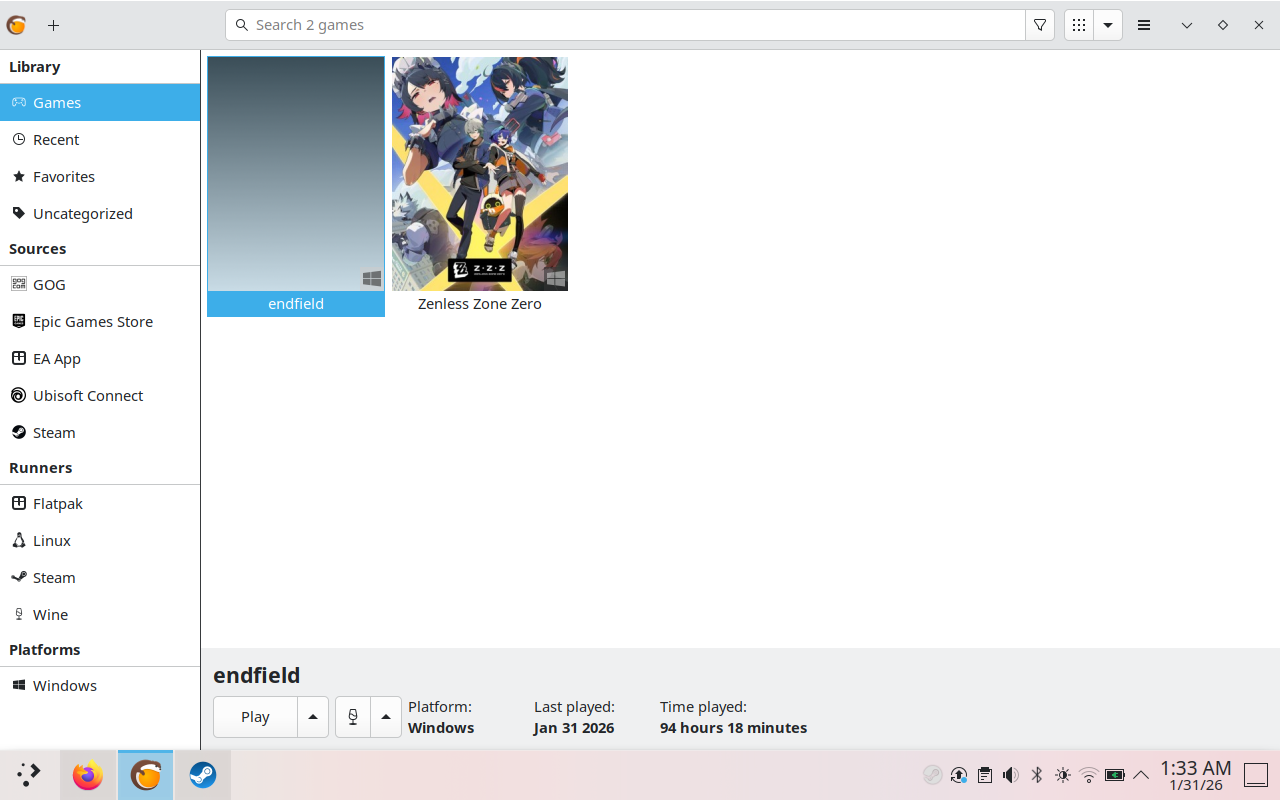Expand the view options dropdown arrow
The width and height of the screenshot is (1280, 800).
(1108, 25)
